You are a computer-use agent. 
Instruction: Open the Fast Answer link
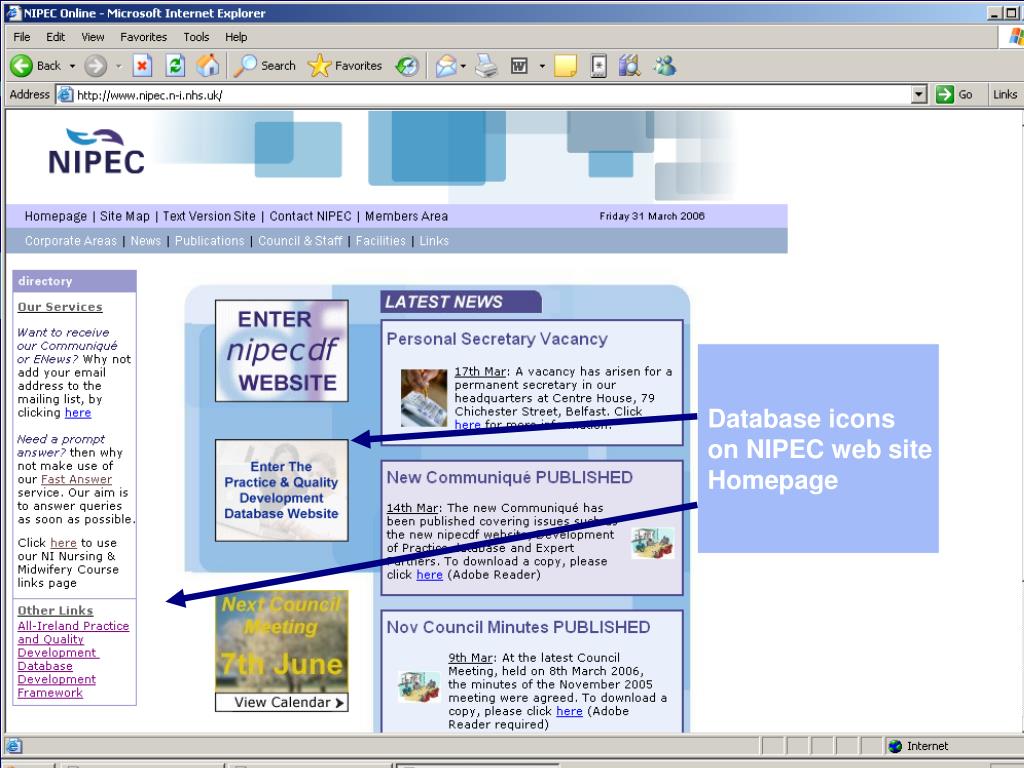[x=76, y=479]
